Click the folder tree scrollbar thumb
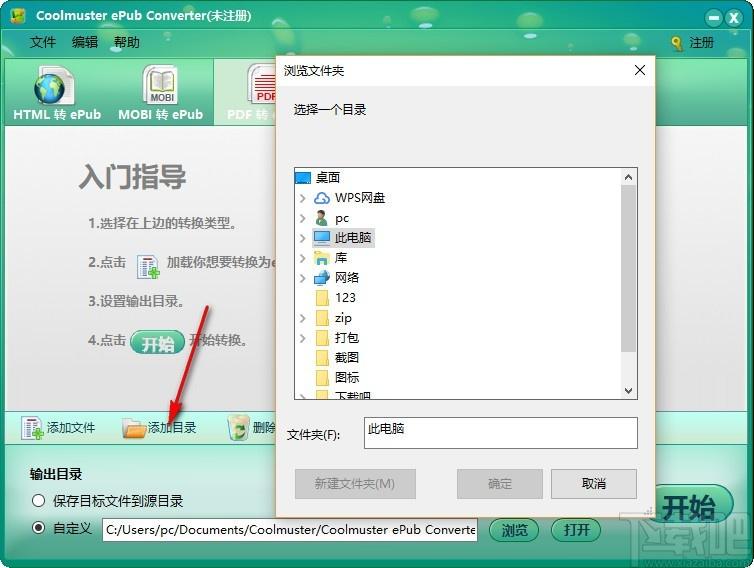The image size is (754, 568). (628, 268)
